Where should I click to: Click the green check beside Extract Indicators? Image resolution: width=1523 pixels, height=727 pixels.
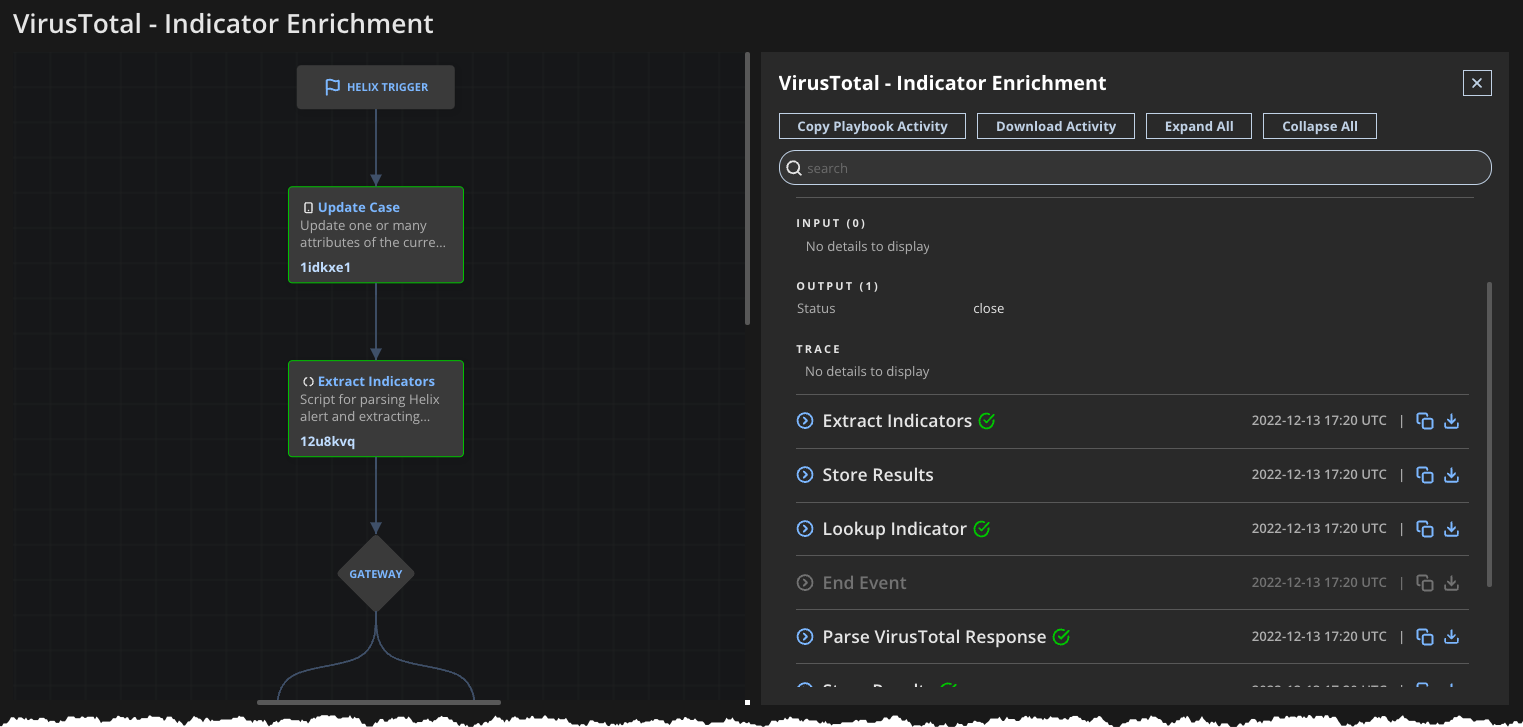pyautogui.click(x=987, y=421)
